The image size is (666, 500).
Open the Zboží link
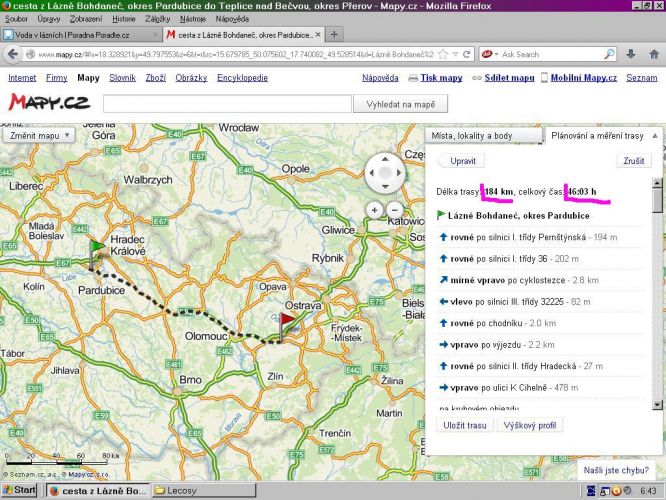pyautogui.click(x=155, y=78)
